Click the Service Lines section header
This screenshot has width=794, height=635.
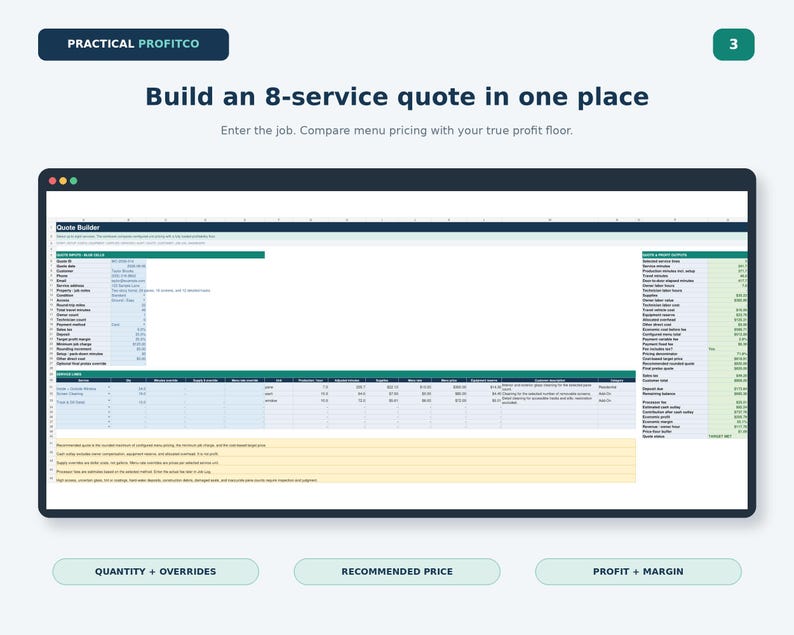click(x=345, y=374)
